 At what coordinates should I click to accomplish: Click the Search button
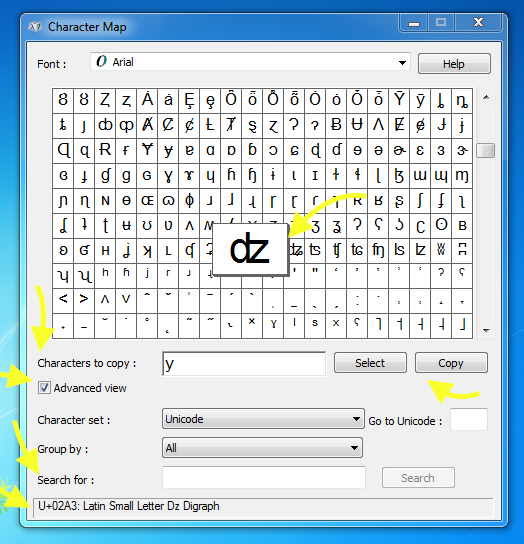tap(418, 478)
